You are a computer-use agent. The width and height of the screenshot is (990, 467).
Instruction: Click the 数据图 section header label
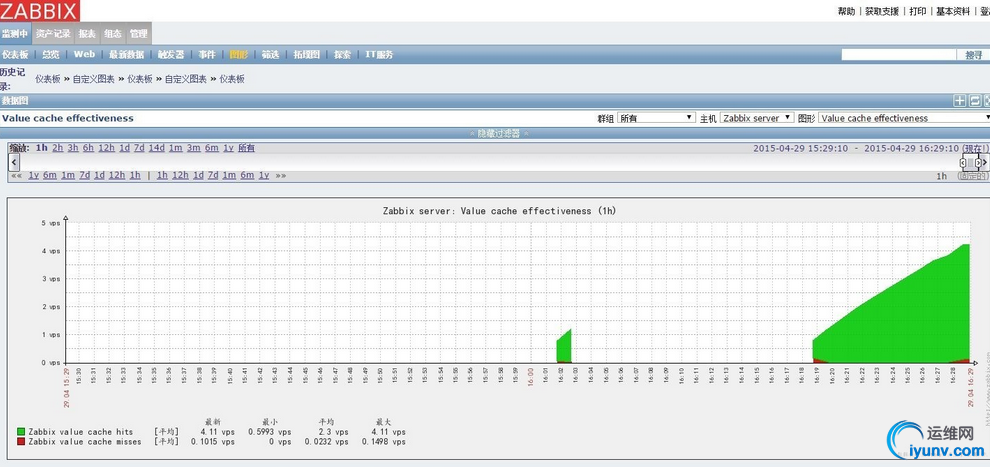14,101
